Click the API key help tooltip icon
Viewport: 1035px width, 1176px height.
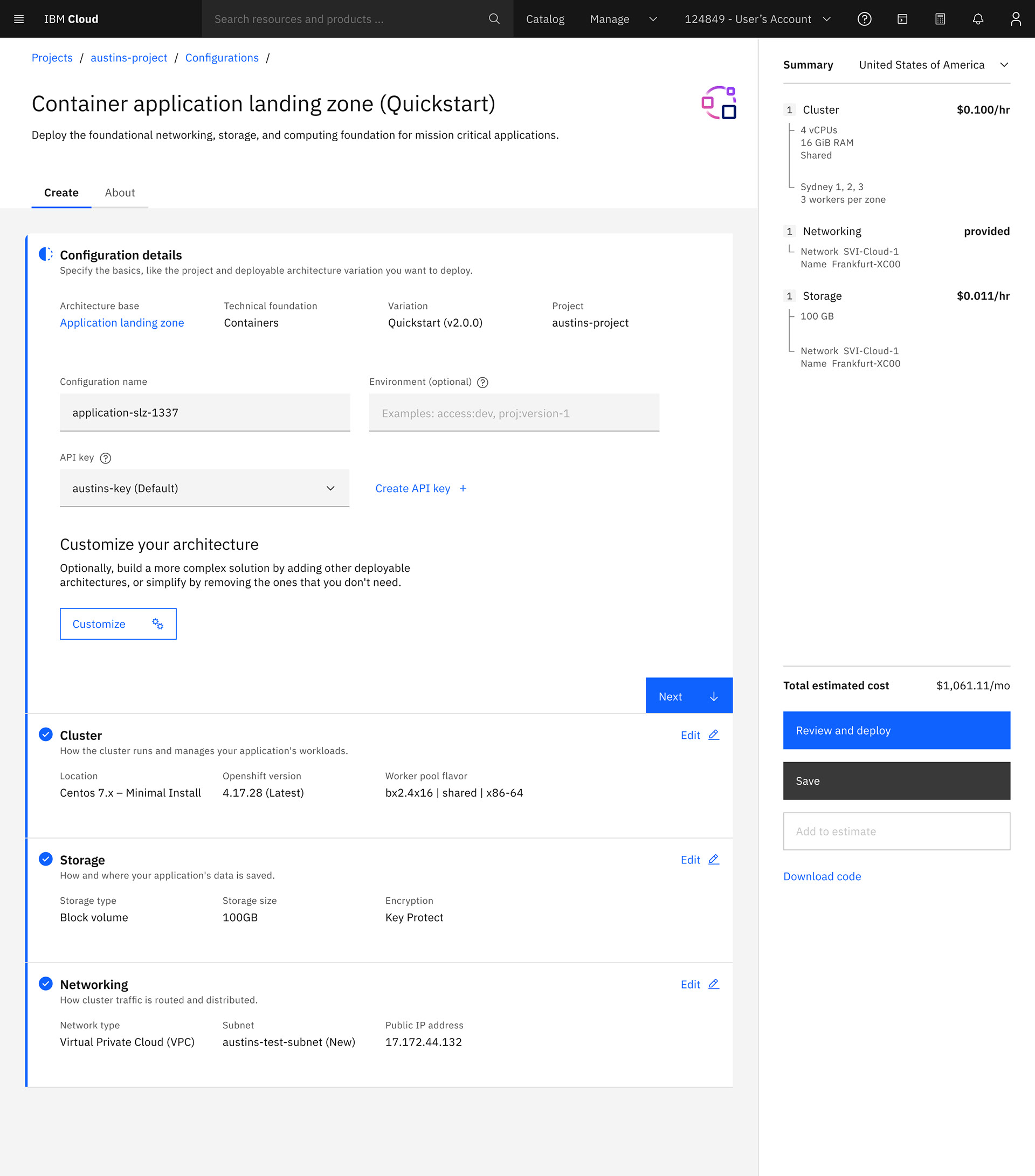(x=105, y=459)
